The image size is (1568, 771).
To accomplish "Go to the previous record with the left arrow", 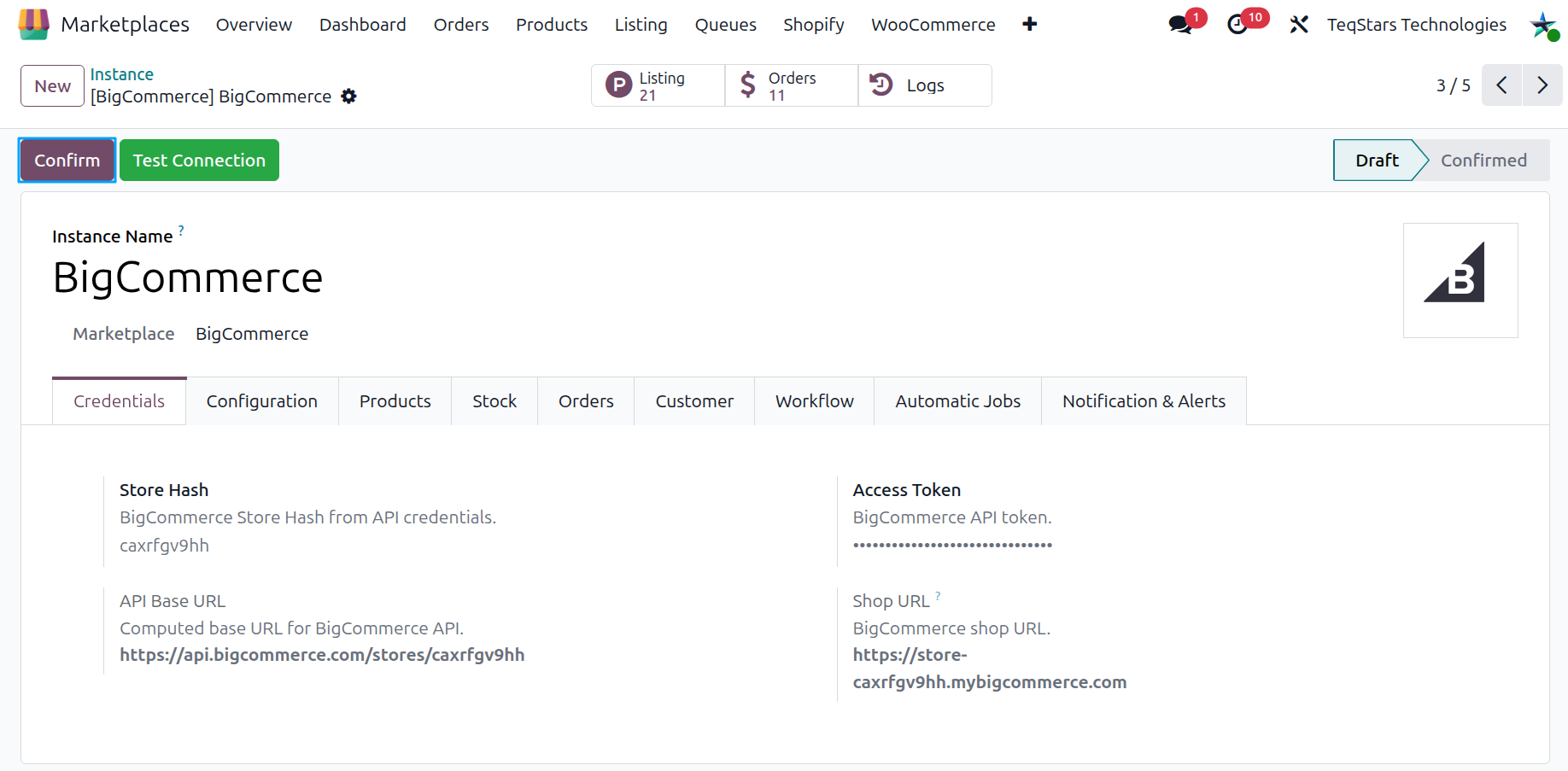I will [1501, 85].
